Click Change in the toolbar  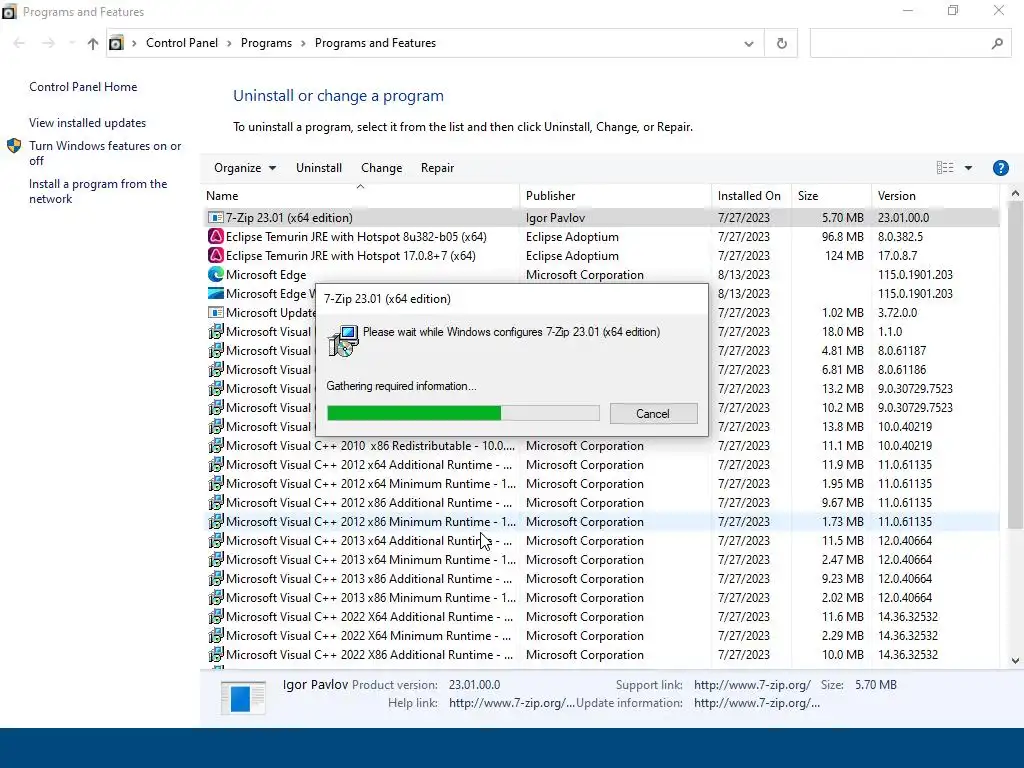[x=381, y=168]
